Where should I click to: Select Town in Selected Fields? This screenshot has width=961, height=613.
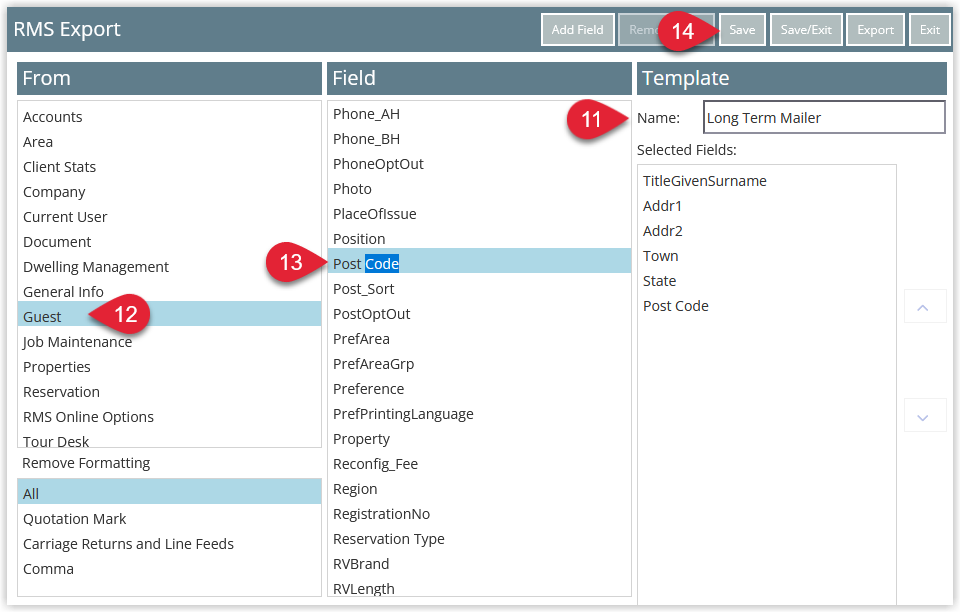(x=767, y=256)
